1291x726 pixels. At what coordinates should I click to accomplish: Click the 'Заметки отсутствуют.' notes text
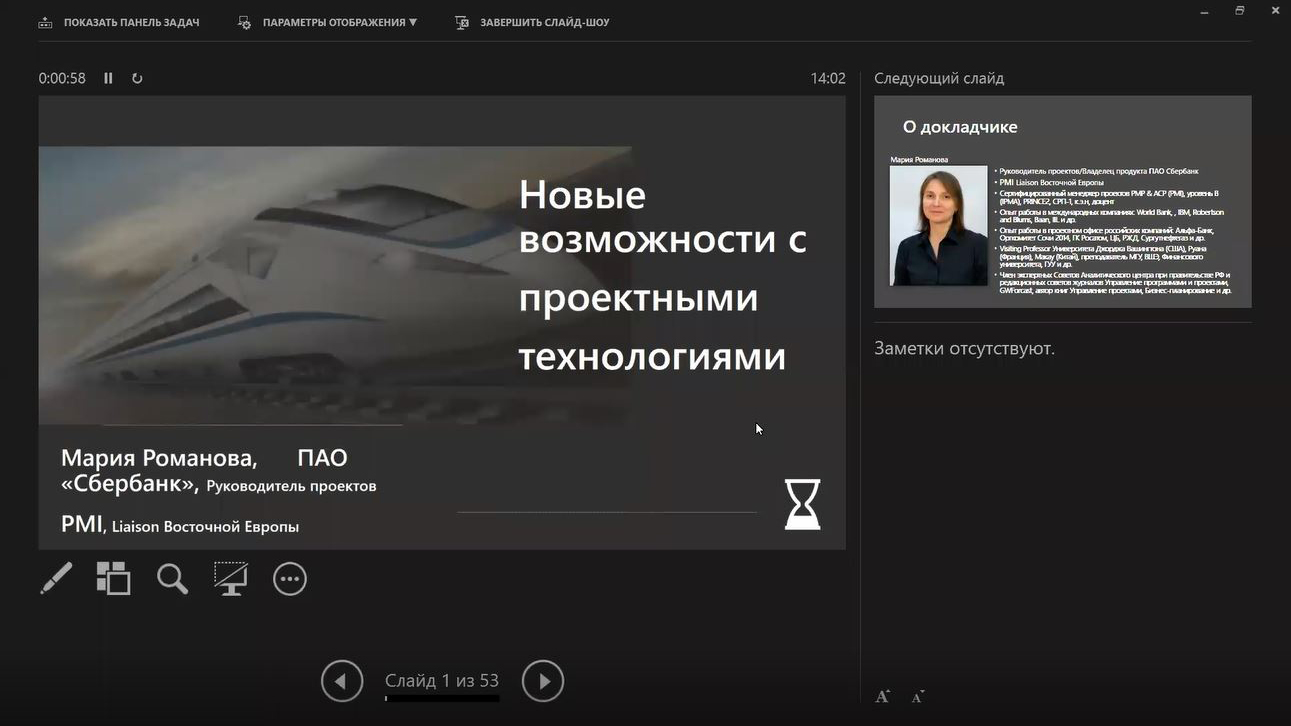point(964,348)
